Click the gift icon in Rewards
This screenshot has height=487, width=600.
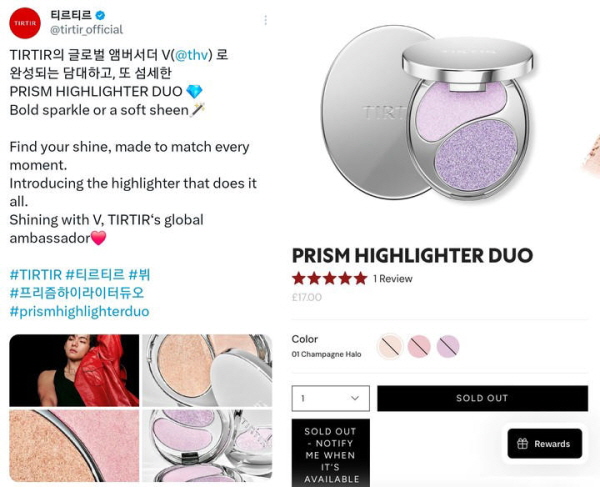[x=522, y=443]
